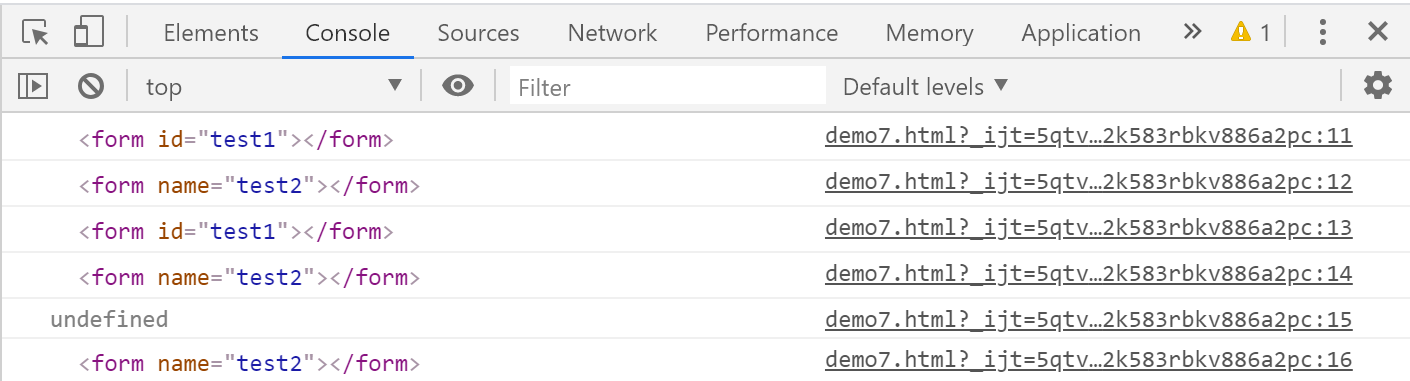Click the first form id="test1" log entry
The width and height of the screenshot is (1410, 381).
(x=236, y=140)
